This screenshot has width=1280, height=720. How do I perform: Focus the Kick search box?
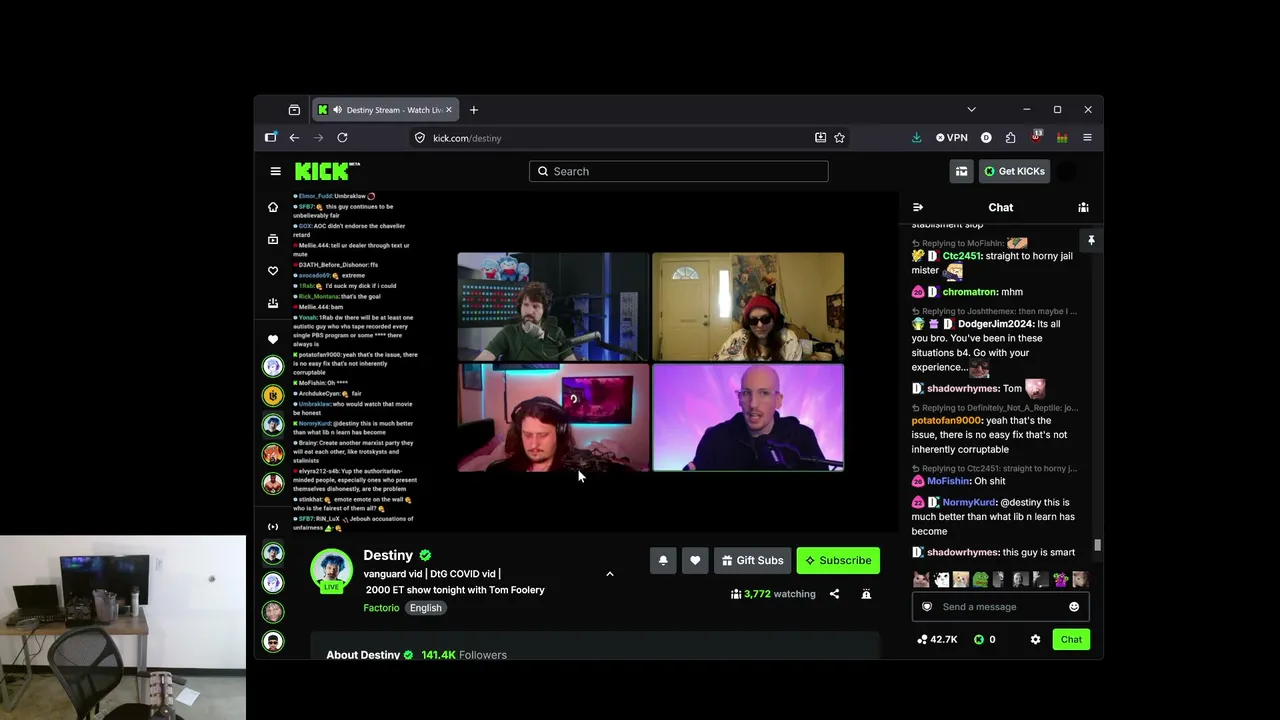679,171
